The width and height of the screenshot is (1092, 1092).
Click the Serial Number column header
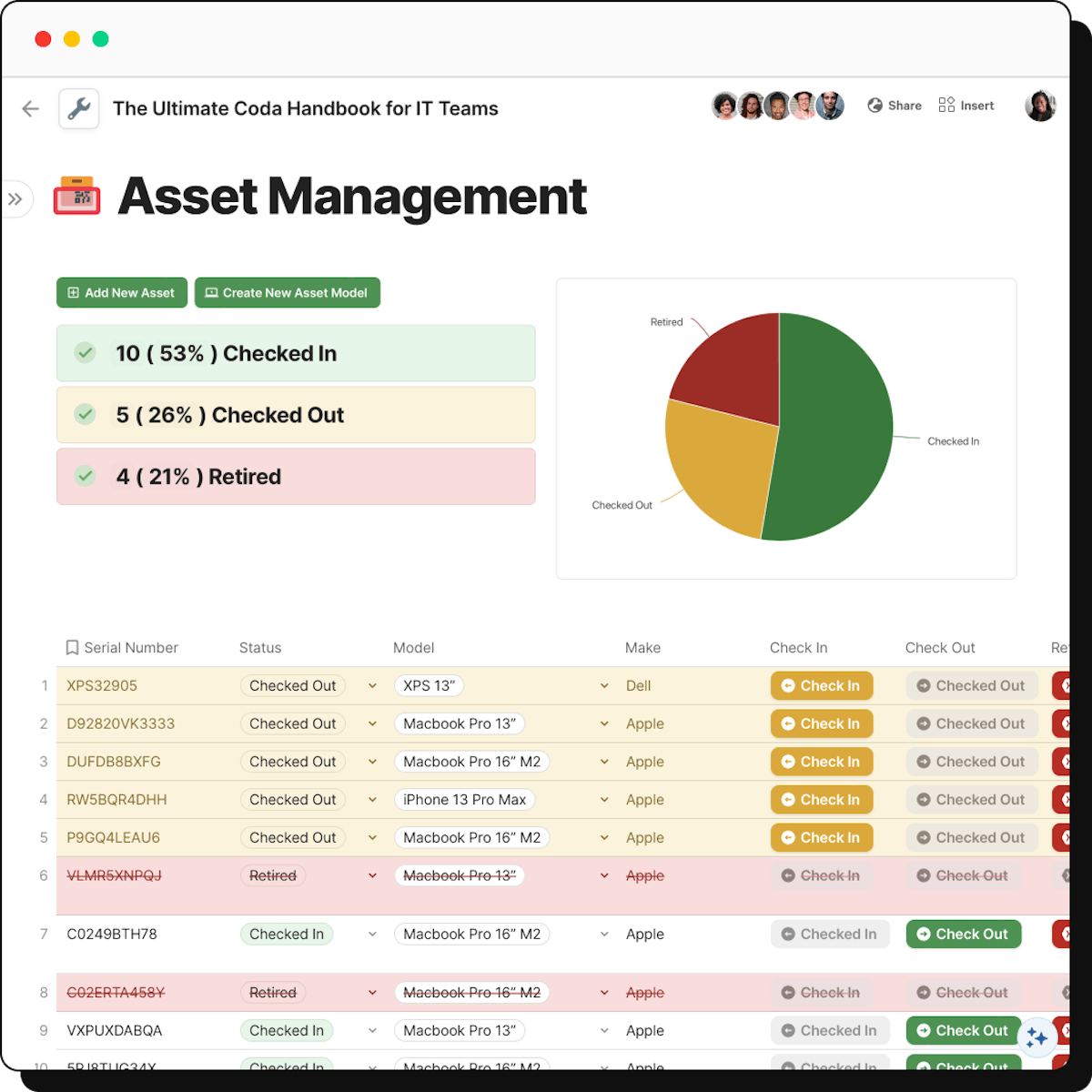[x=131, y=648]
